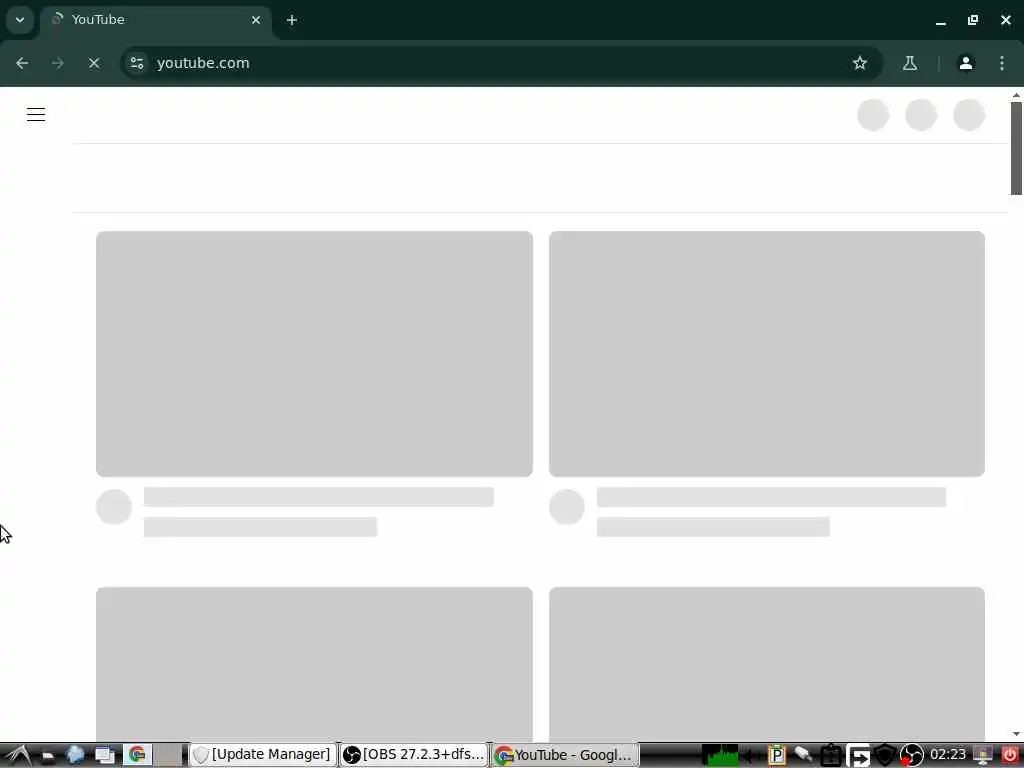This screenshot has width=1024, height=768.
Task: Switch to OBS 27.2.3 taskbar window
Action: pos(414,755)
